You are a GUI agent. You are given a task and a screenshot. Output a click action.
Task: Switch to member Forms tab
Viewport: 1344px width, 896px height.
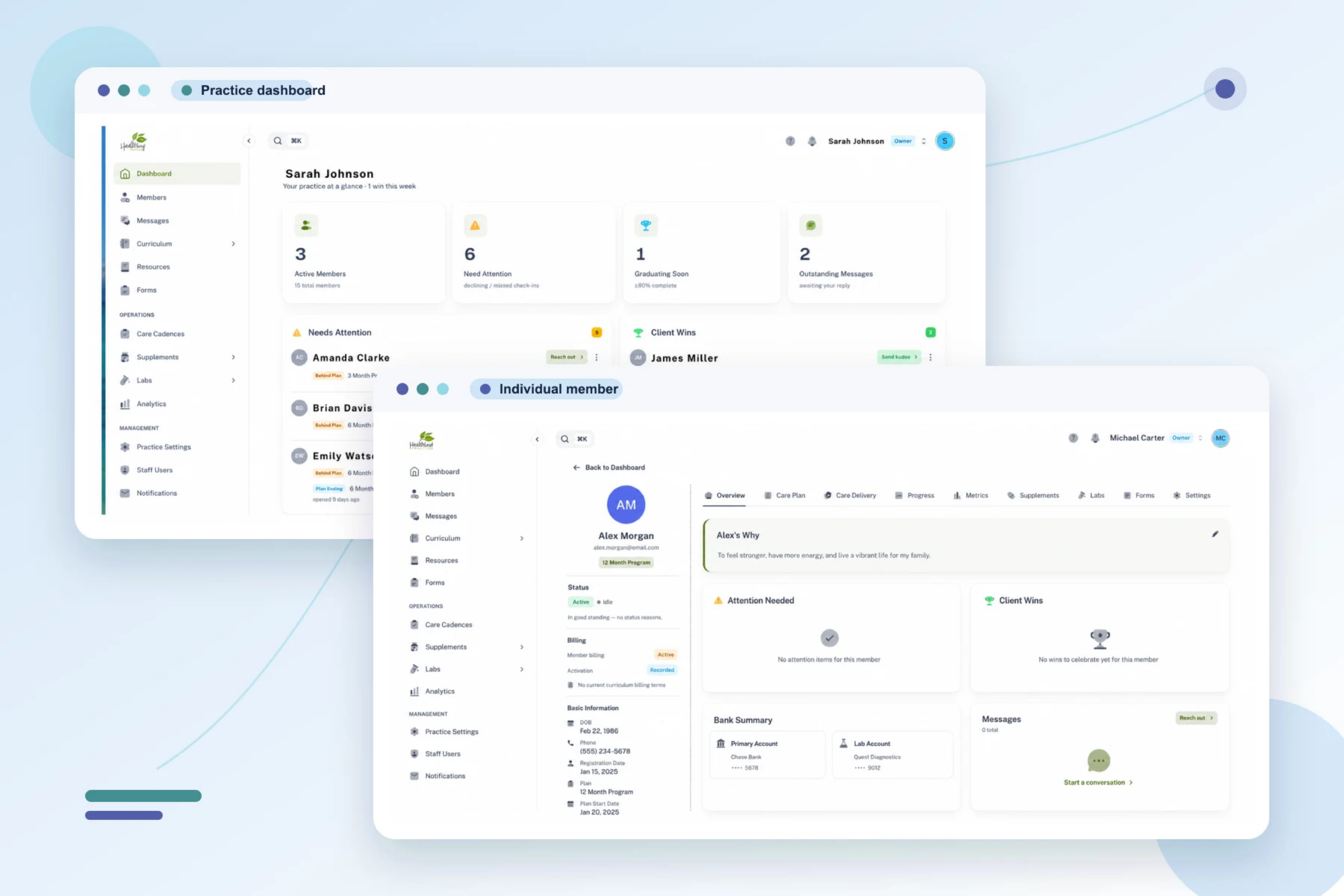point(1138,496)
